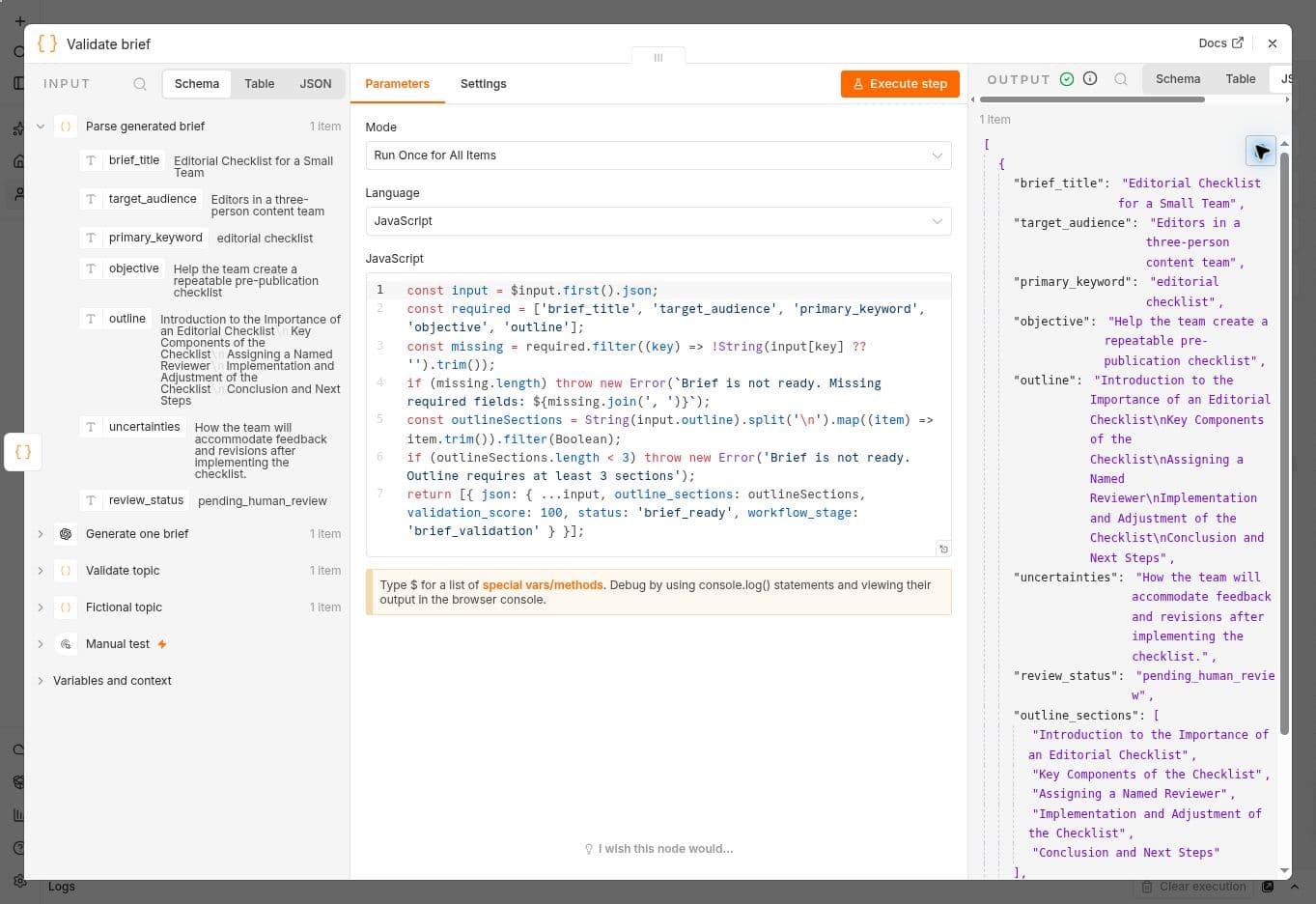The width and height of the screenshot is (1316, 904).
Task: Open the Language dropdown
Action: pos(658,221)
